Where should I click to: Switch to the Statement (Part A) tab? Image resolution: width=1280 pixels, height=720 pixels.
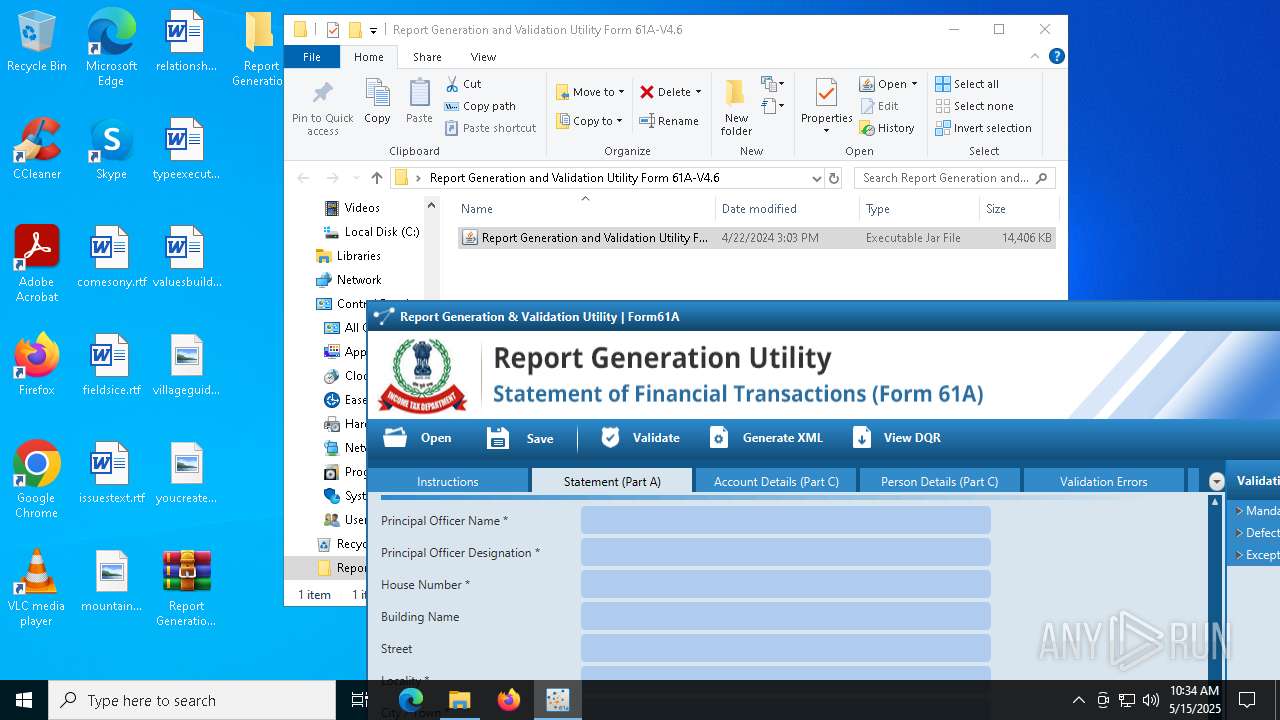tap(612, 481)
